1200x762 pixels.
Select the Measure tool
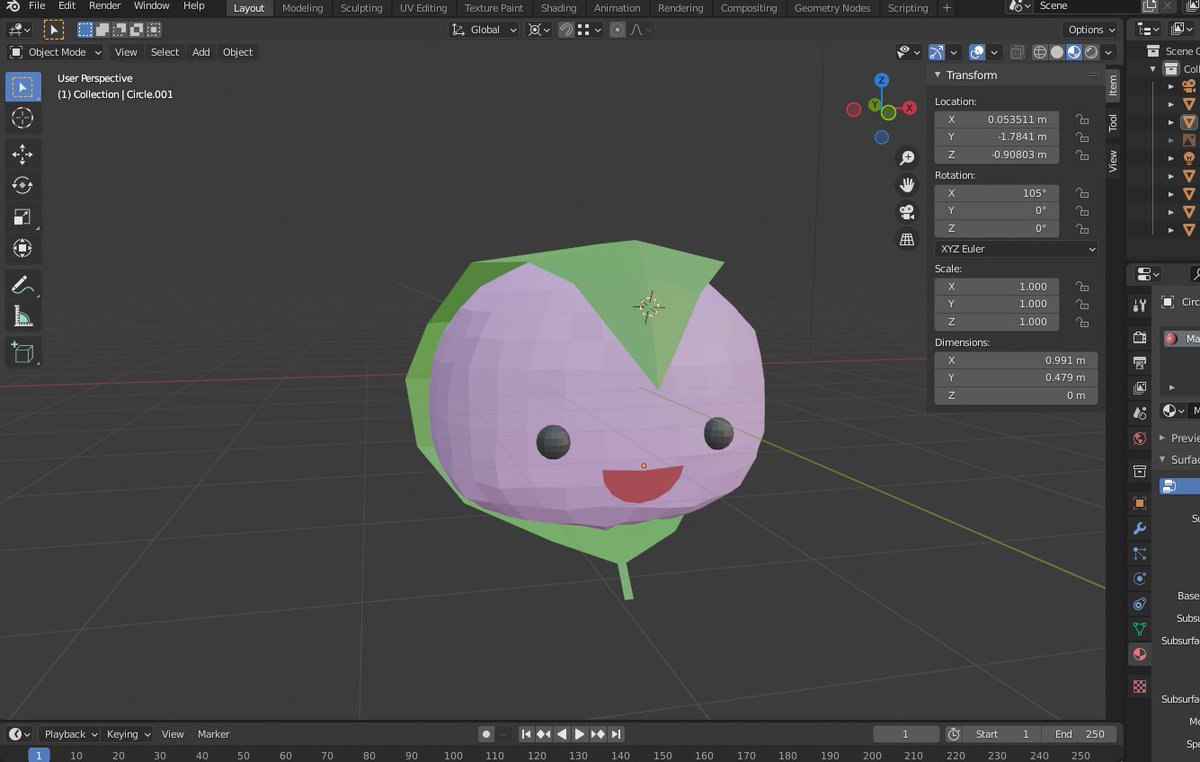[x=23, y=317]
